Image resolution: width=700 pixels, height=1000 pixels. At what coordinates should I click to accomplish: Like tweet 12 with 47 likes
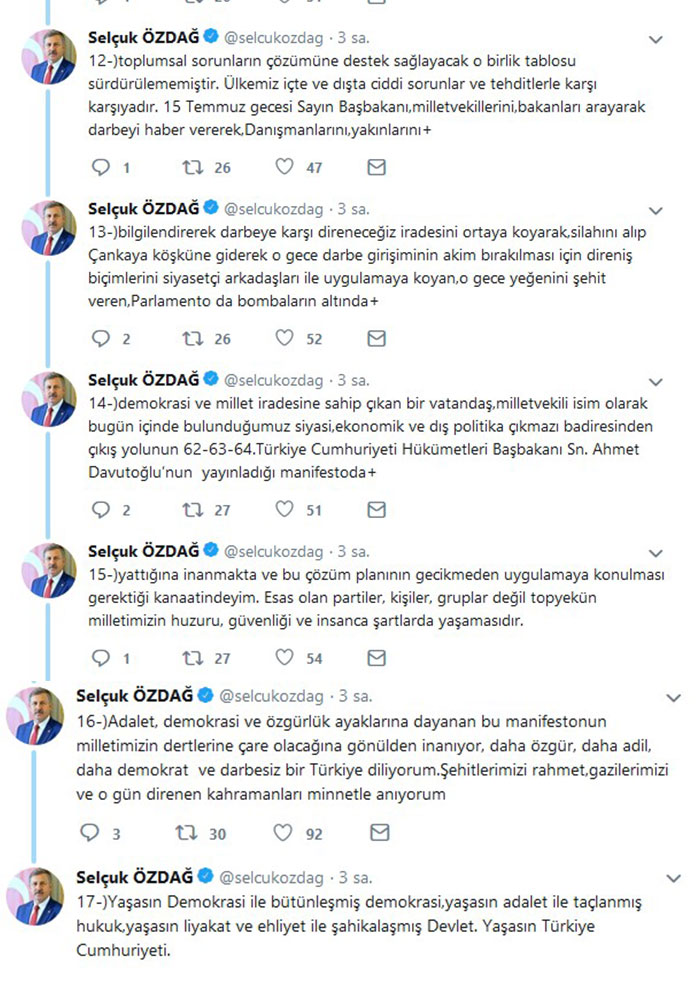click(x=284, y=167)
